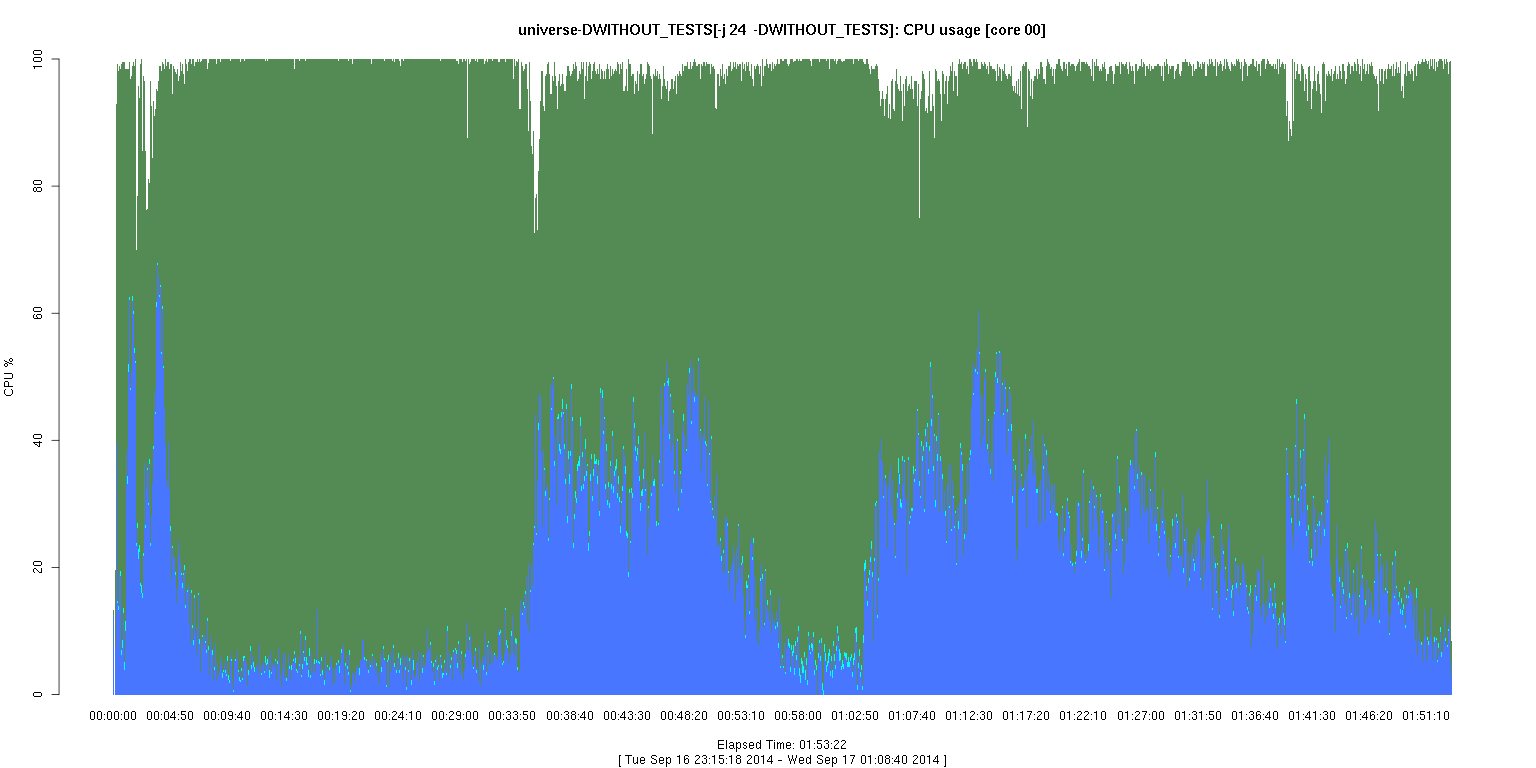Click the x-axis label 00:24:10
This screenshot has width=1536, height=768.
398,716
